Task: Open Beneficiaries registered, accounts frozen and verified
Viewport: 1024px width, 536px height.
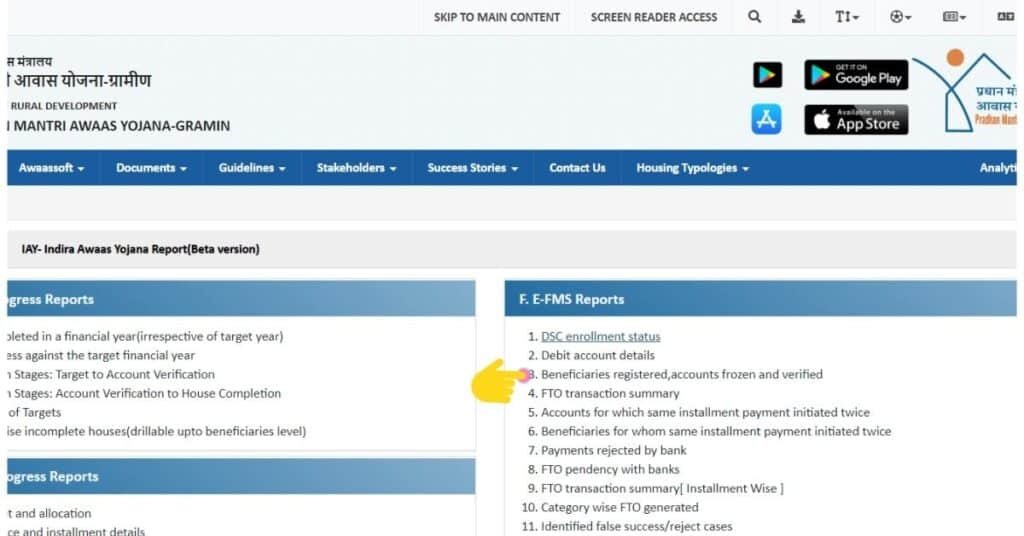Action: [682, 374]
